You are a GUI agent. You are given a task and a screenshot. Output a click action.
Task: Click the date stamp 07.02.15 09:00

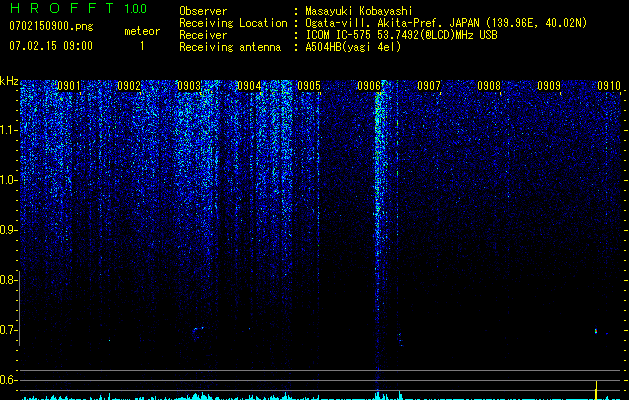pyautogui.click(x=51, y=45)
